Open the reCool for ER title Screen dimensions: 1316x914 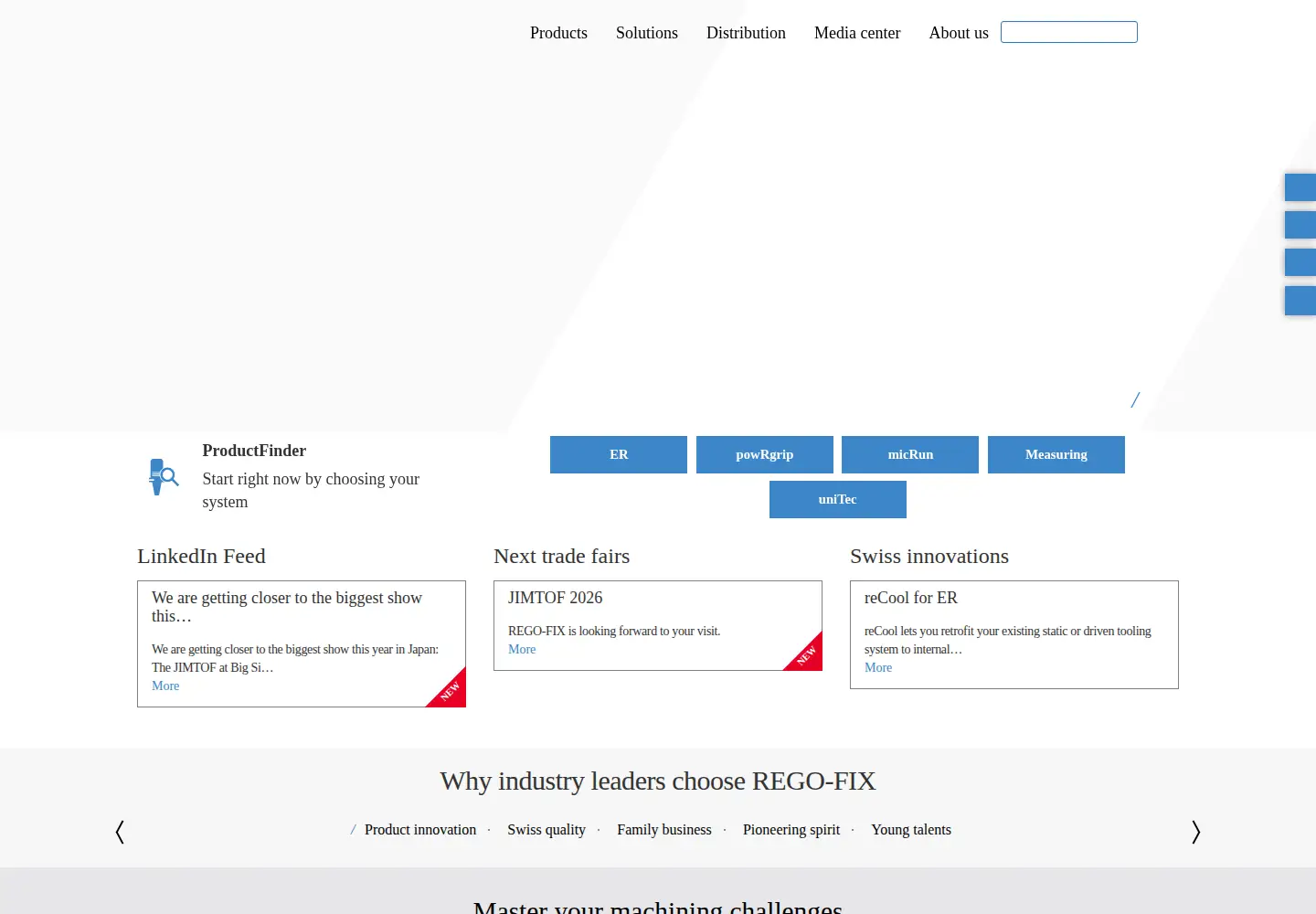coord(911,598)
